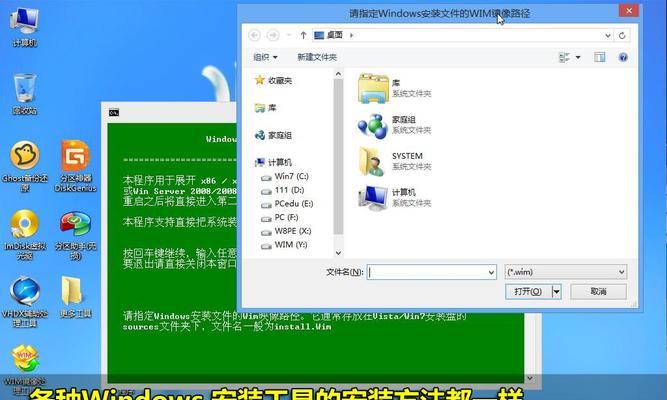Select 收藏夹 in the navigation pane

pyautogui.click(x=273, y=80)
